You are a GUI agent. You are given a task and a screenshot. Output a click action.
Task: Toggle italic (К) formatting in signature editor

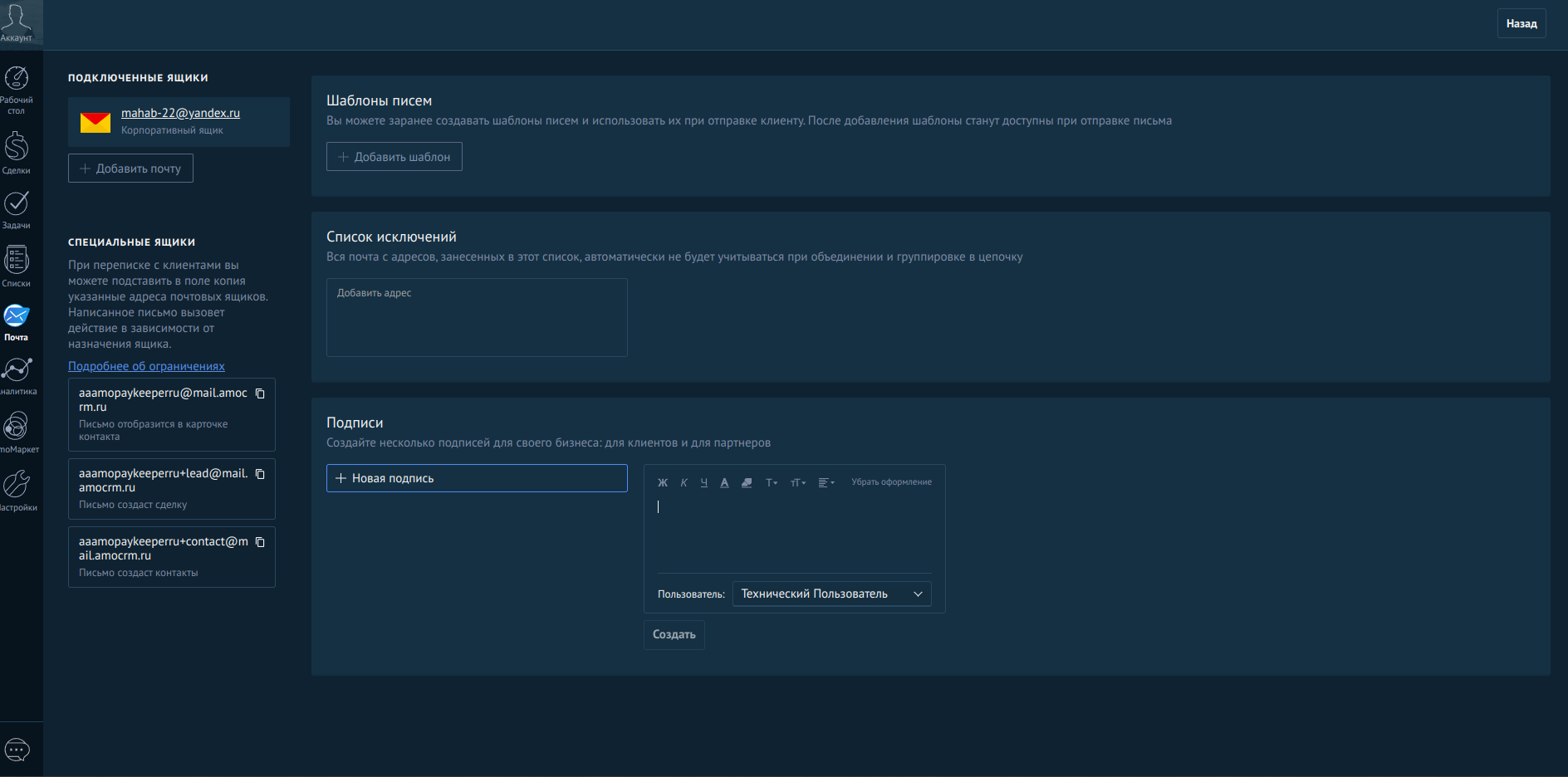click(684, 482)
